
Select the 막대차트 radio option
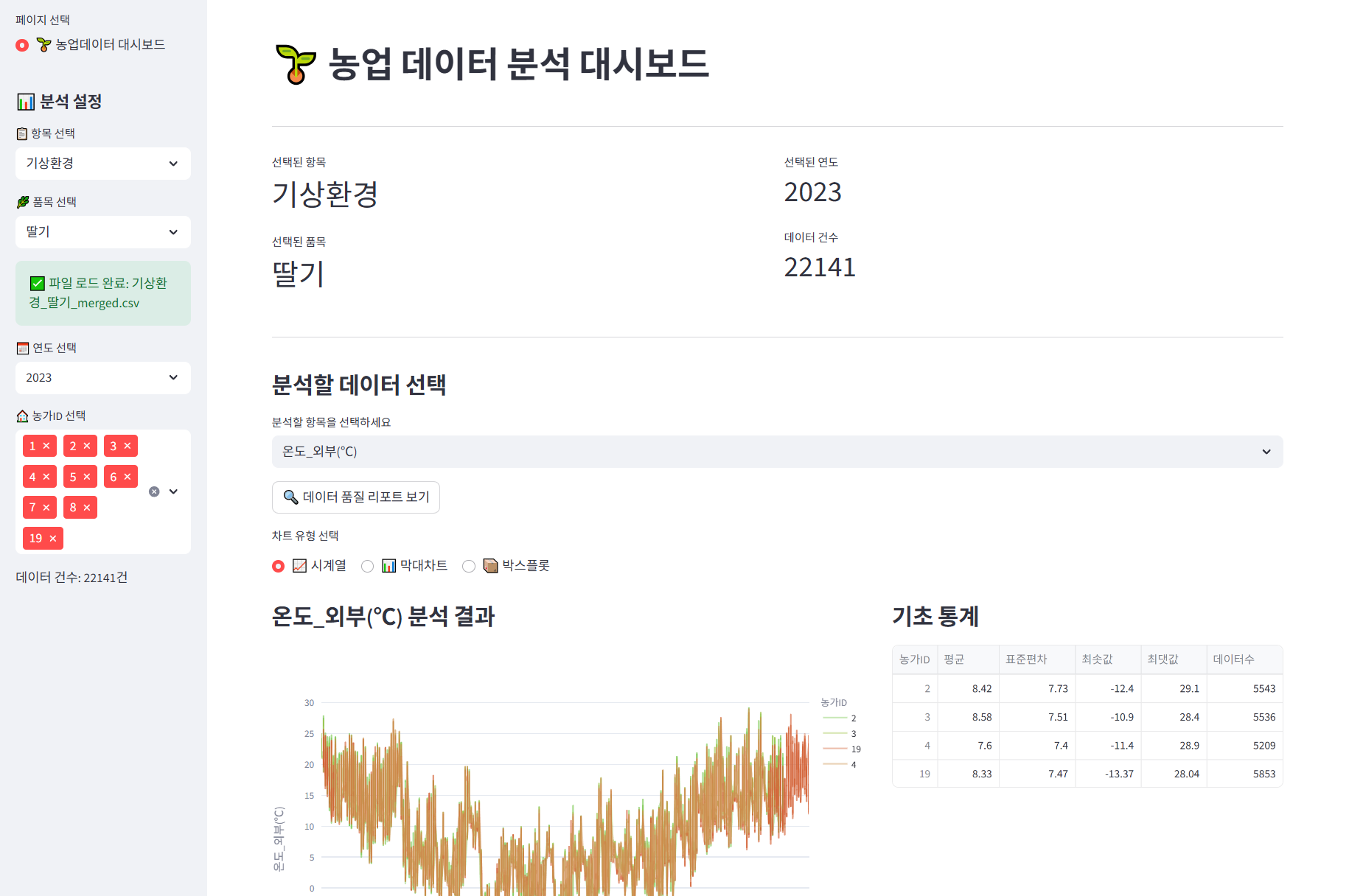coord(367,566)
